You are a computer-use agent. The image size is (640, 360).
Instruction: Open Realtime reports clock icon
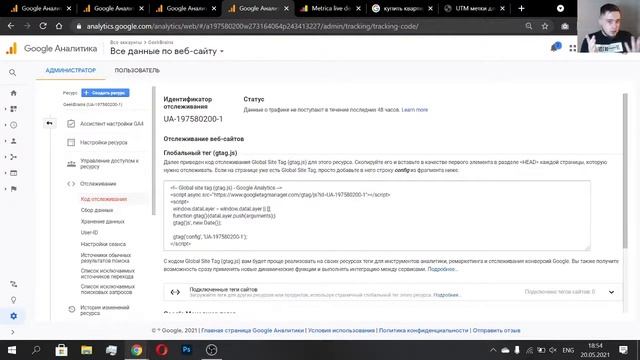13,125
